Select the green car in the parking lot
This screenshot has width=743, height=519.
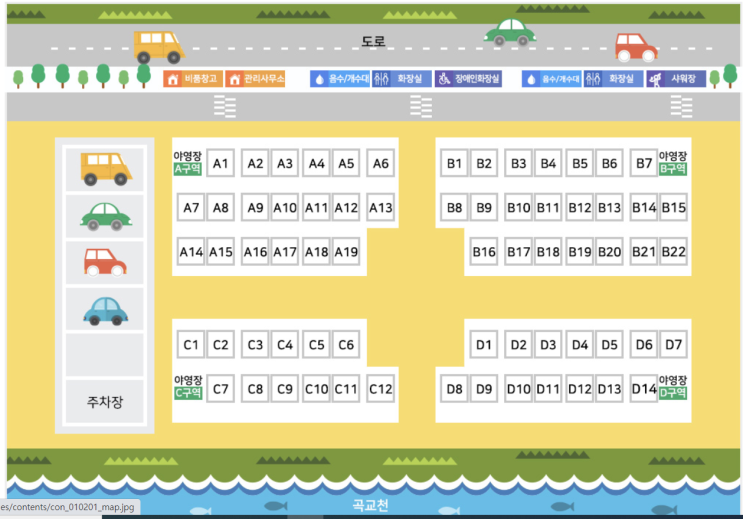pos(105,217)
